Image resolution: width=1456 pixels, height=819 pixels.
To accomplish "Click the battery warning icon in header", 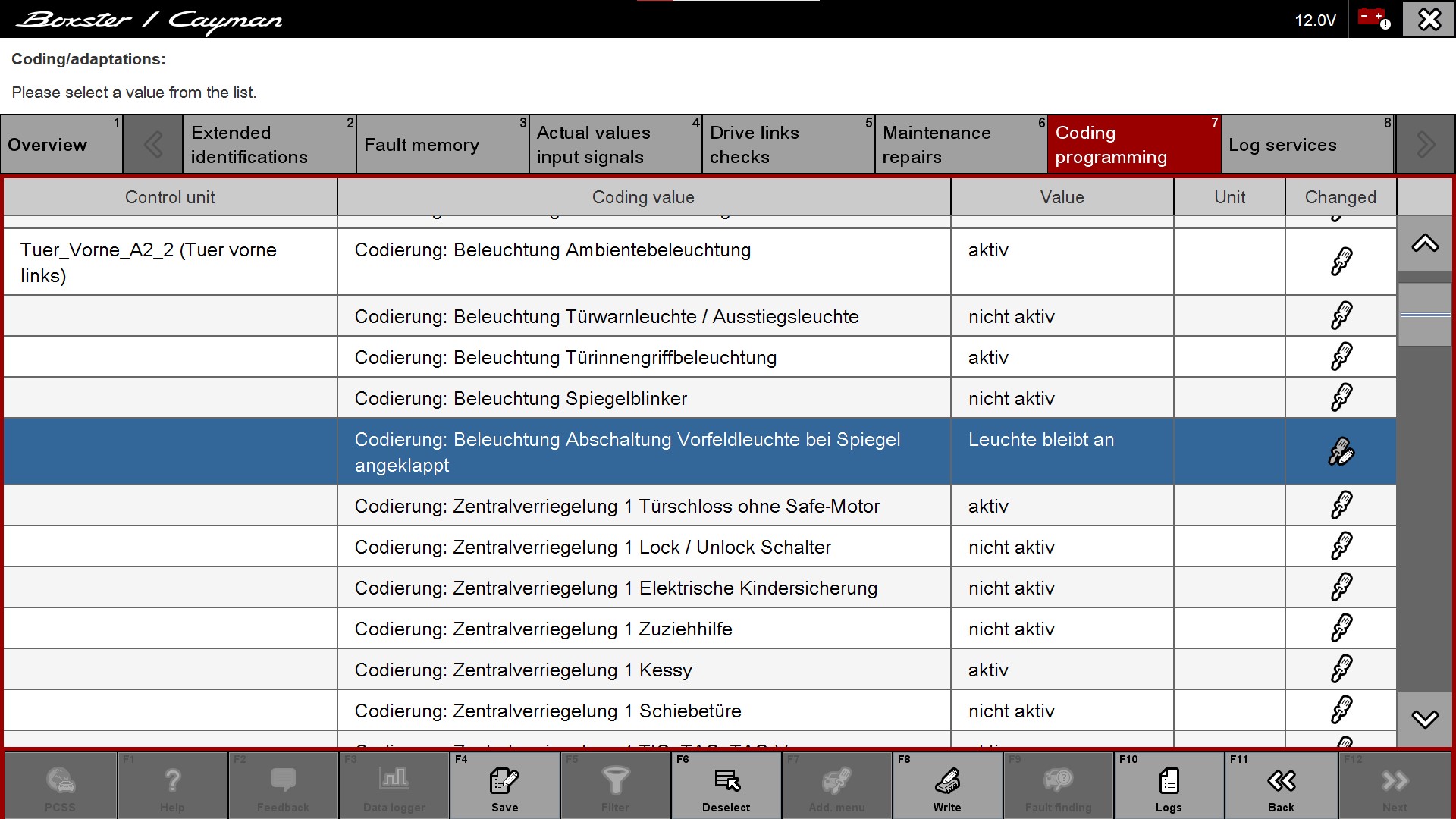I will pyautogui.click(x=1373, y=18).
